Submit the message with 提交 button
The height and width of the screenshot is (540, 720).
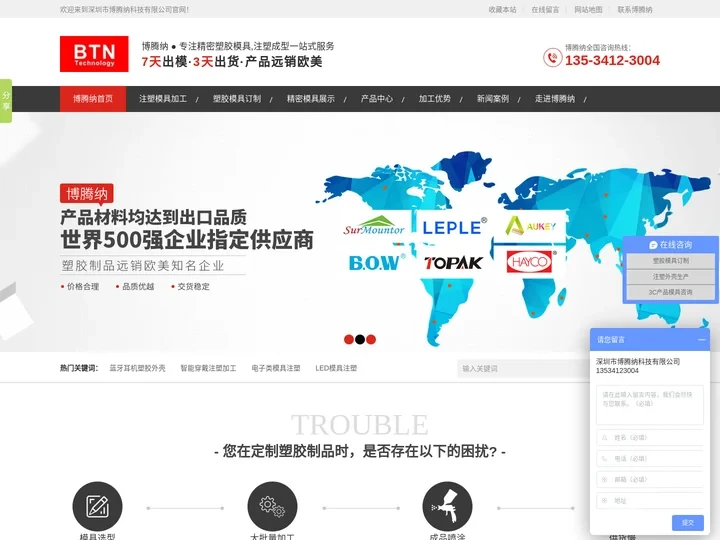pyautogui.click(x=687, y=523)
